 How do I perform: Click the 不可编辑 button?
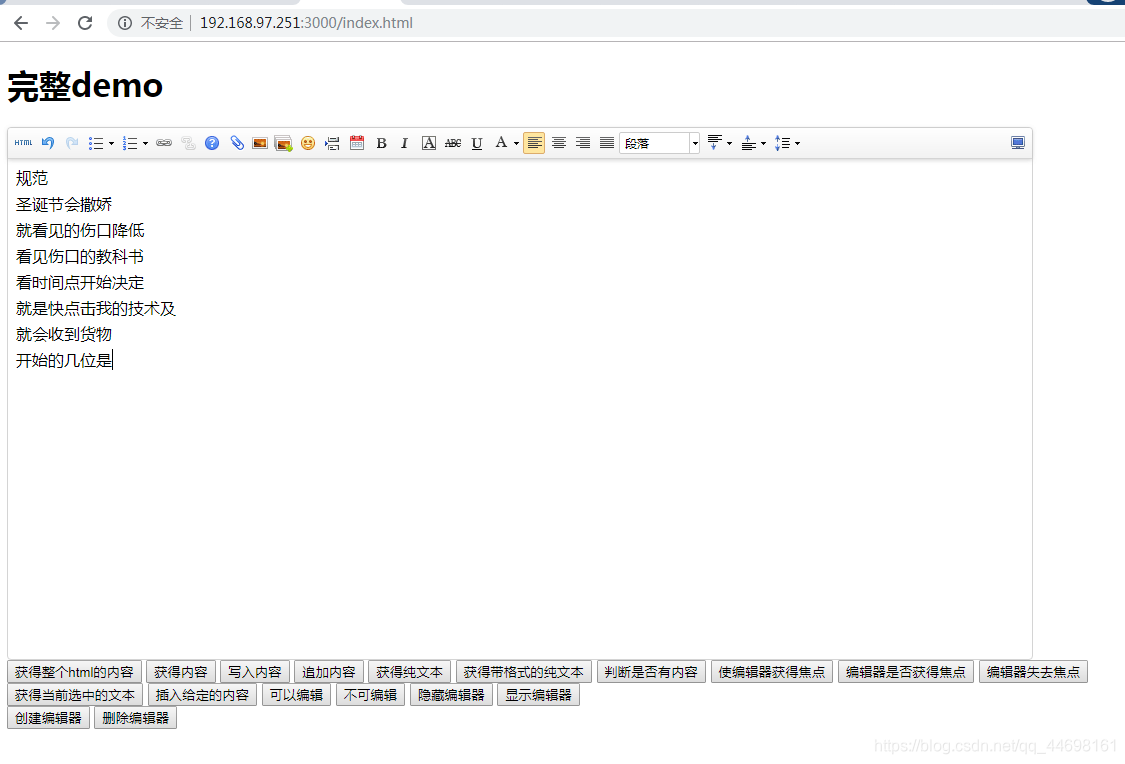370,695
